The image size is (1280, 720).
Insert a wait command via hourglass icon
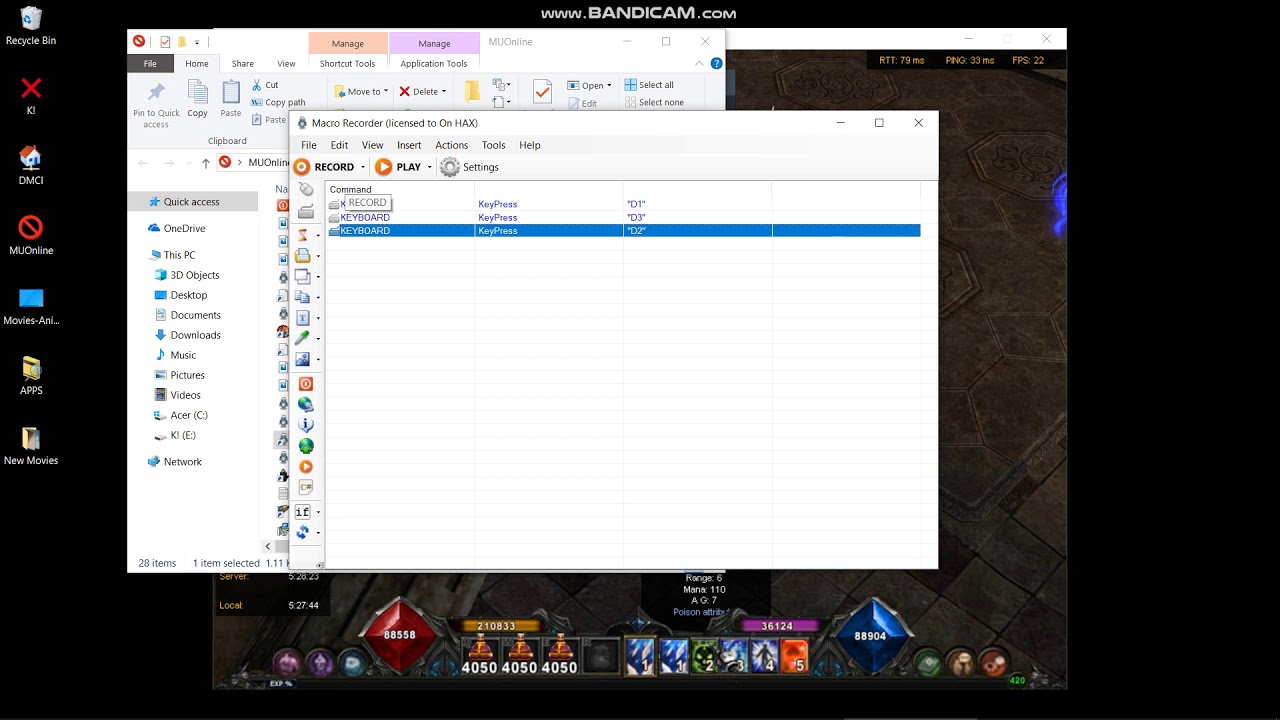pos(303,235)
